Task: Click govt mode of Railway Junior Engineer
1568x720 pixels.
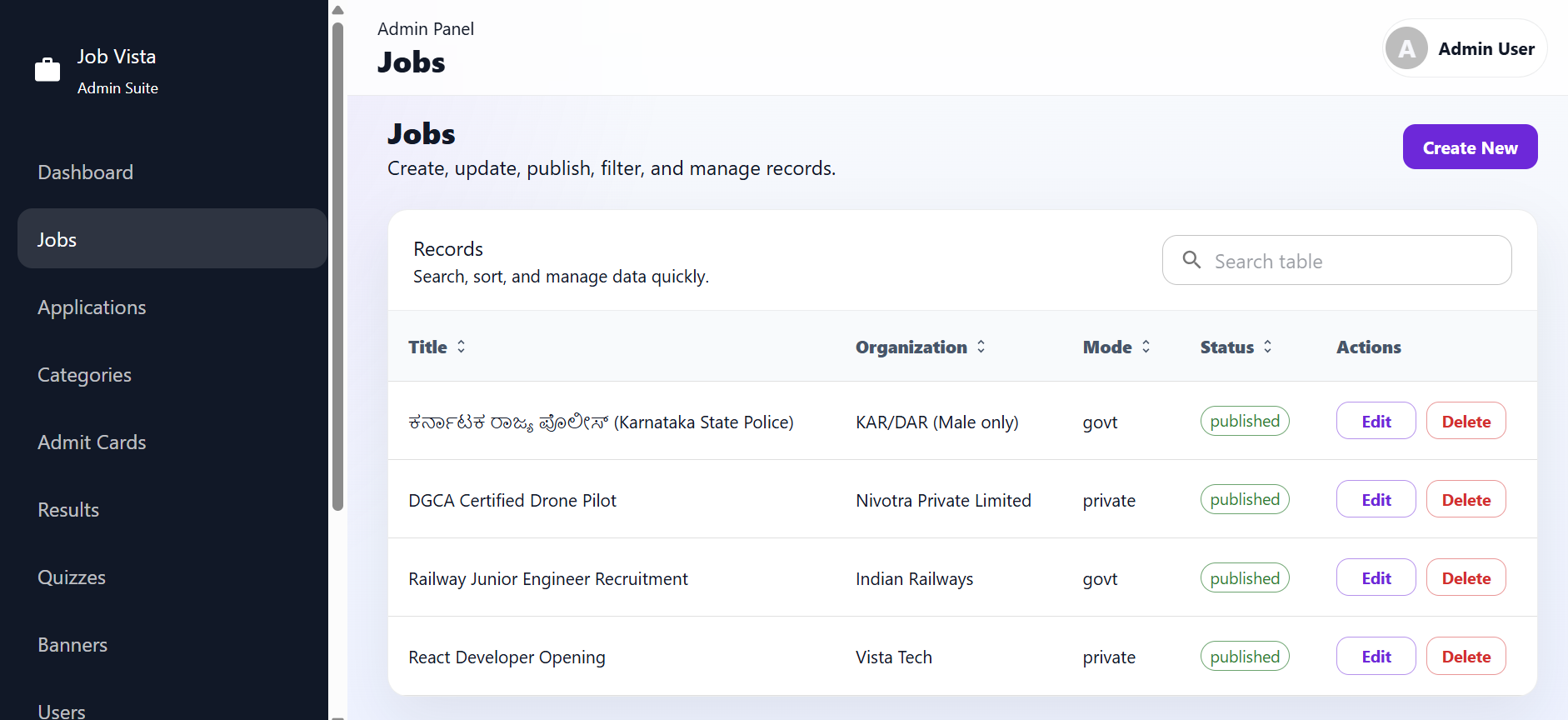Action: (x=1100, y=579)
